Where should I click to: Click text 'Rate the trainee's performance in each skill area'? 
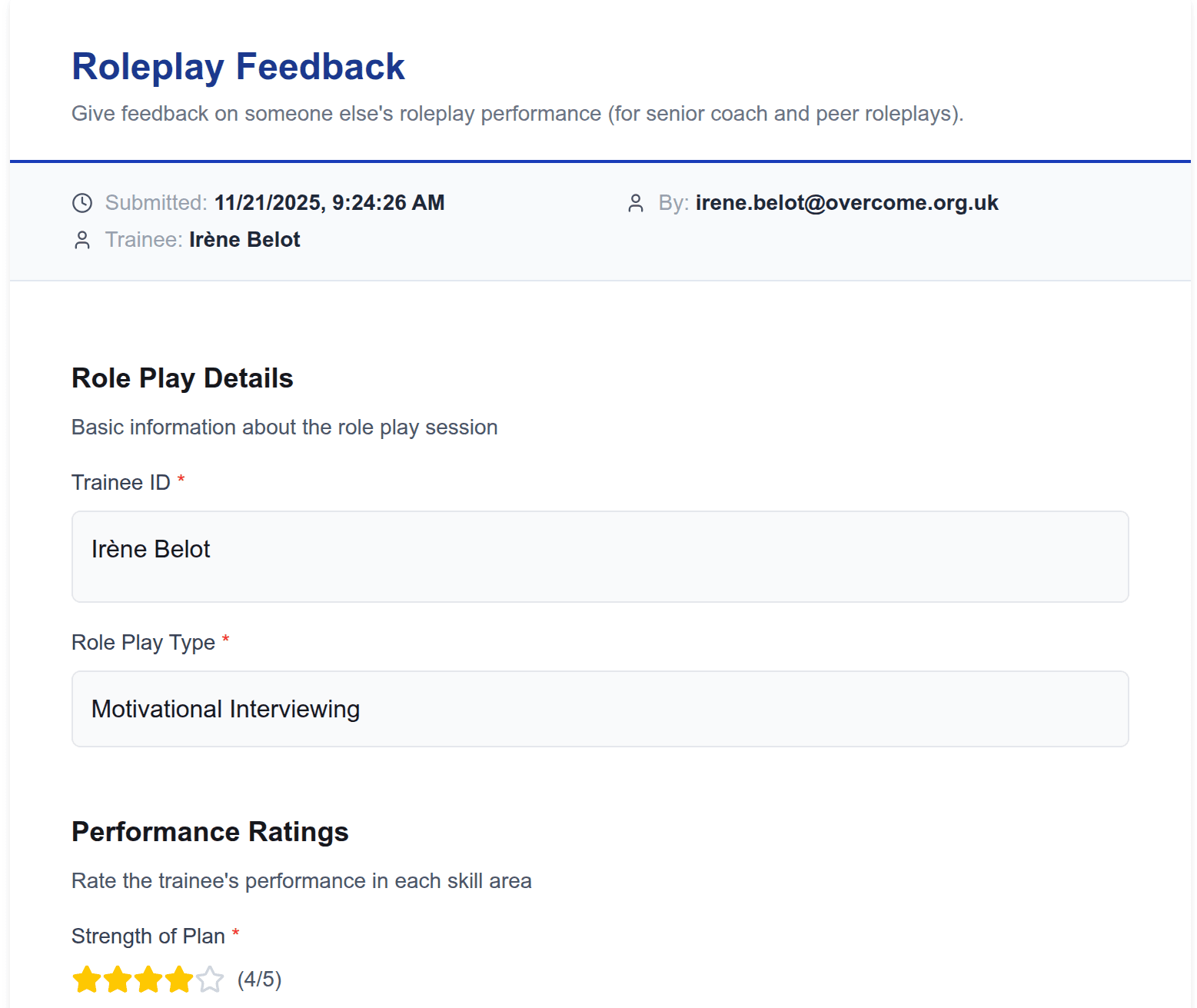301,881
